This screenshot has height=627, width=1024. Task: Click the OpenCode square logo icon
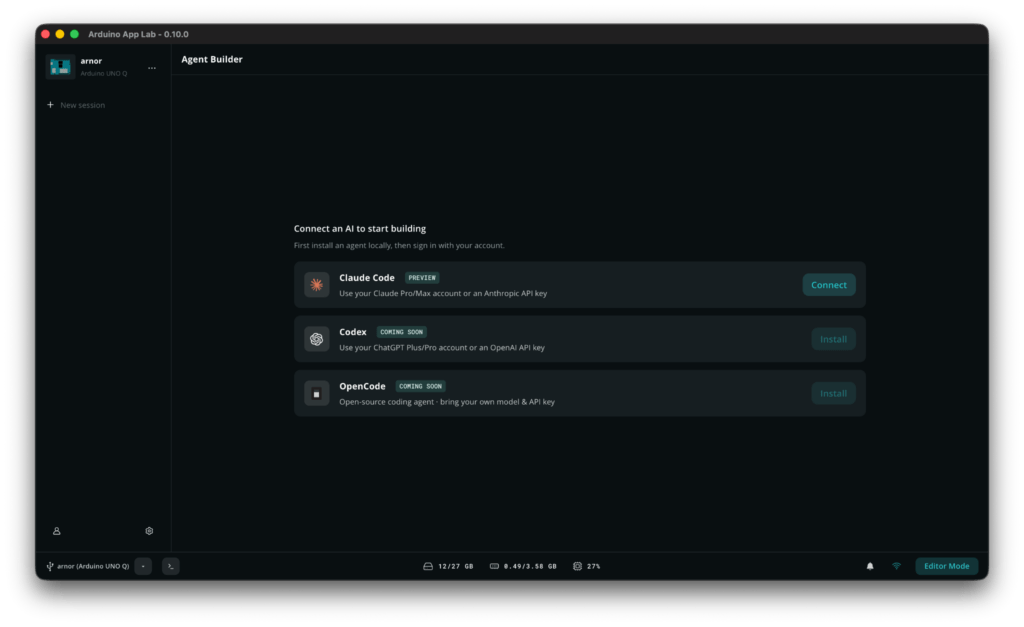(x=317, y=394)
